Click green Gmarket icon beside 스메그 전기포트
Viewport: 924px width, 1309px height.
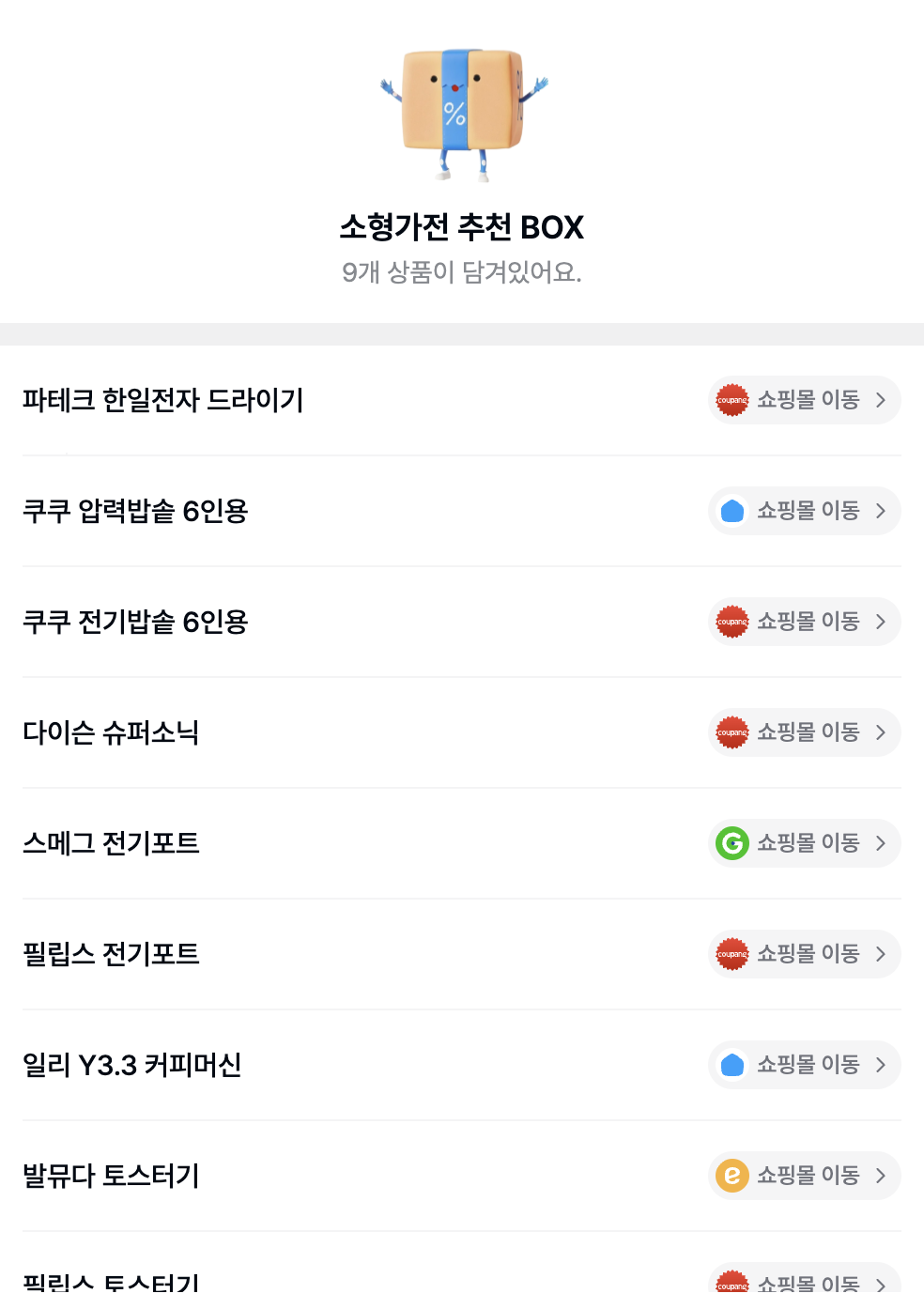click(x=732, y=843)
